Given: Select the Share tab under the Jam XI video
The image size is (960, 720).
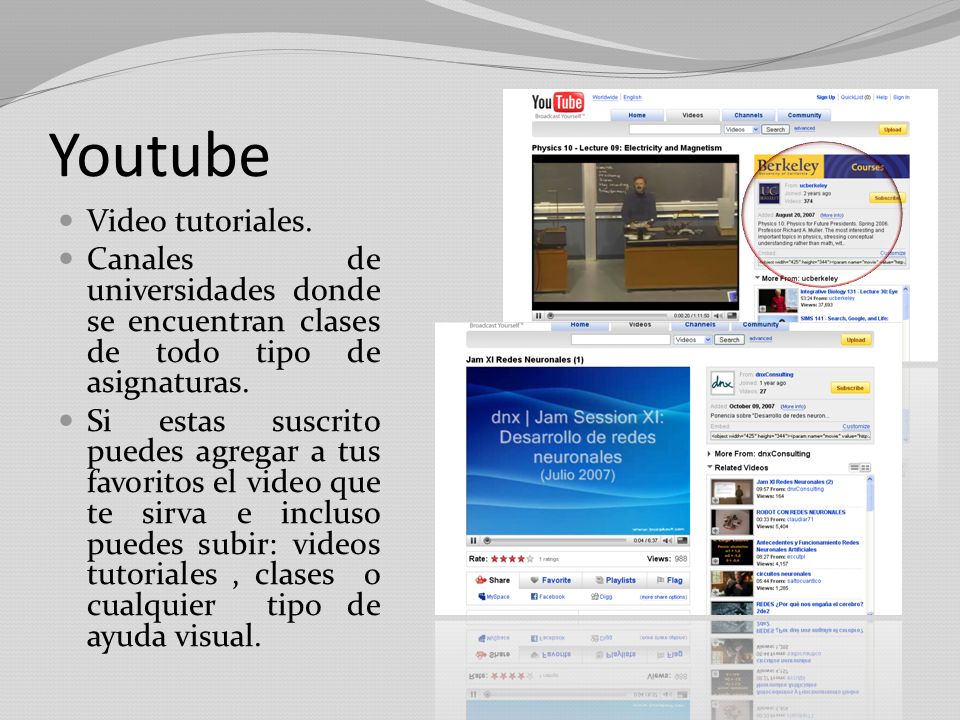Looking at the screenshot, I should [x=493, y=580].
